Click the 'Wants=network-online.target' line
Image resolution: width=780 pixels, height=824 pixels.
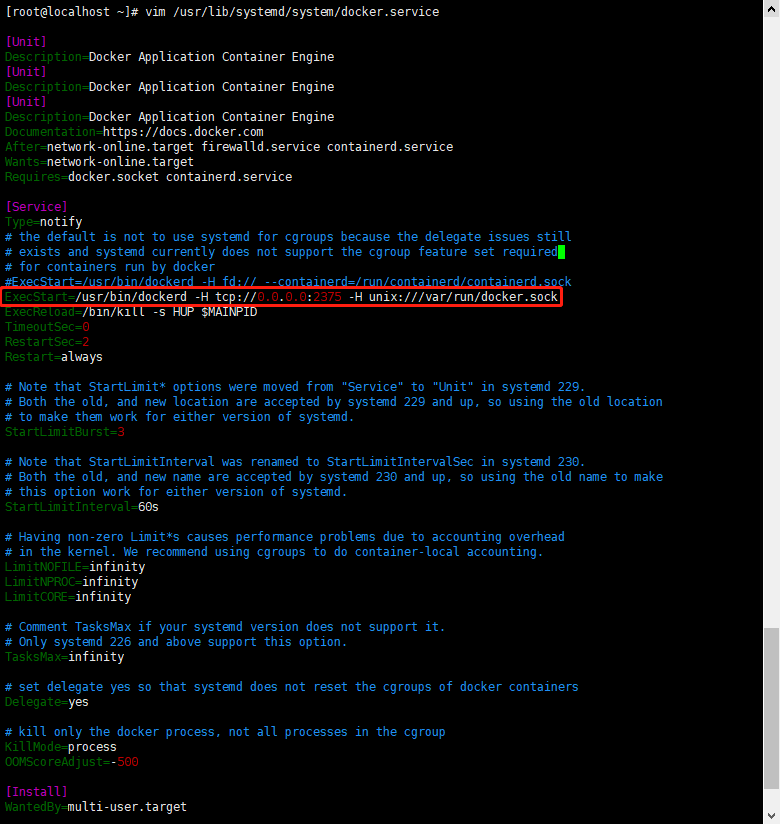(x=99, y=162)
